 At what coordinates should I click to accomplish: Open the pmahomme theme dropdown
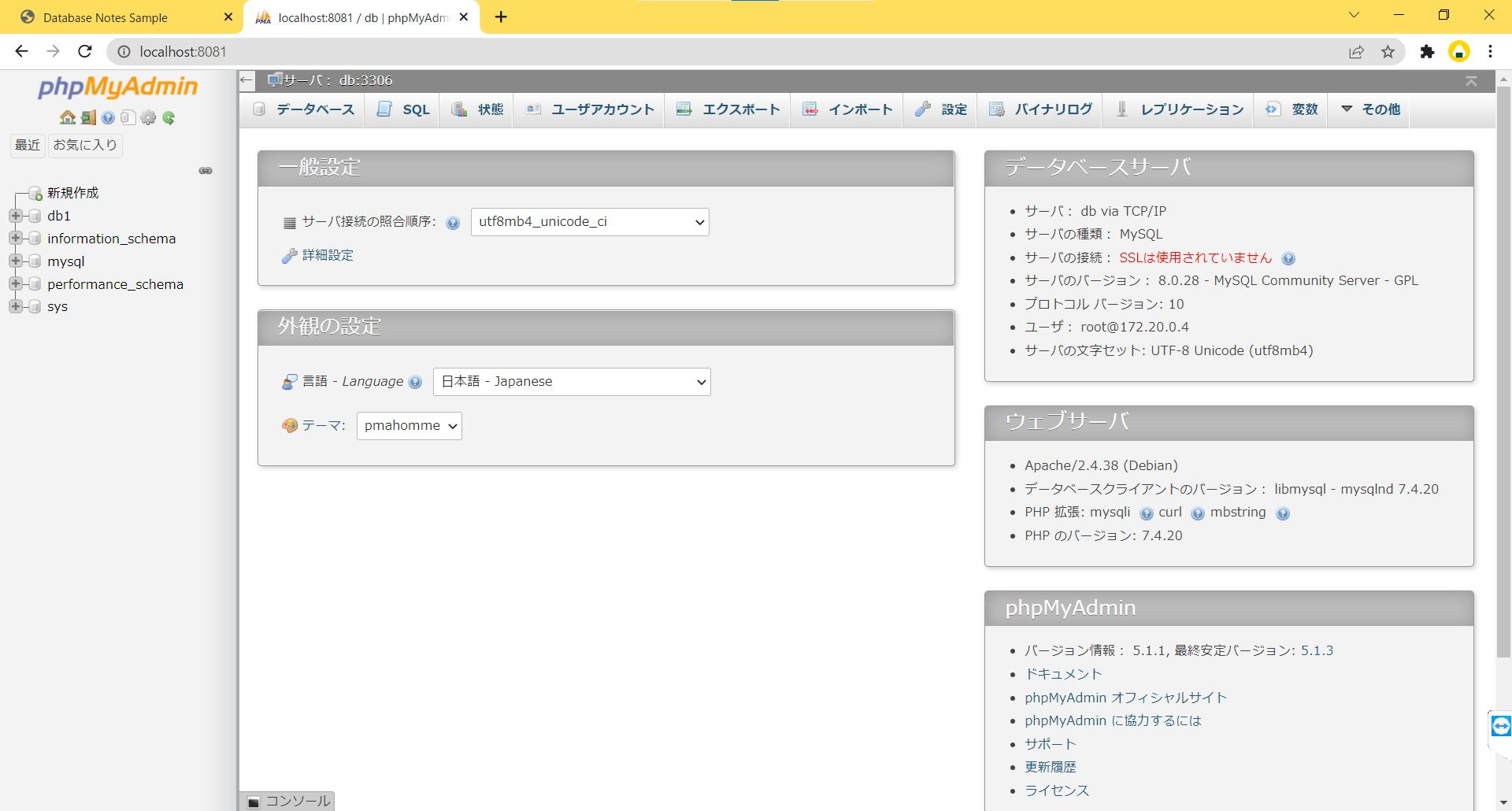[x=409, y=426]
